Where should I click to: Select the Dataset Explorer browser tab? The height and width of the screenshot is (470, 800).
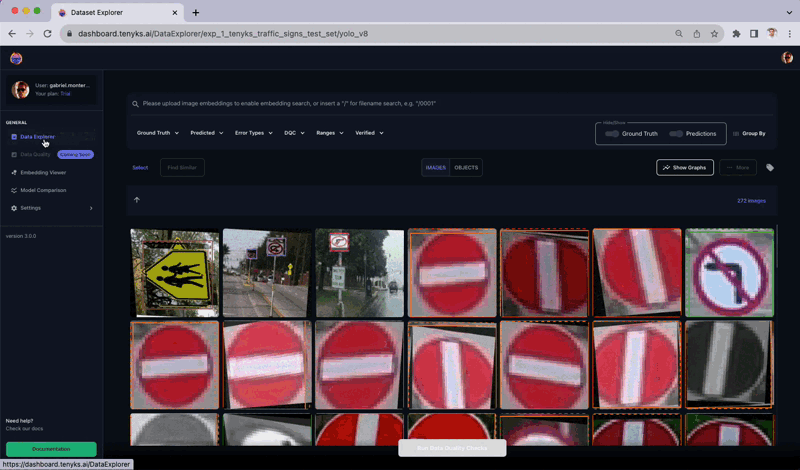118,12
